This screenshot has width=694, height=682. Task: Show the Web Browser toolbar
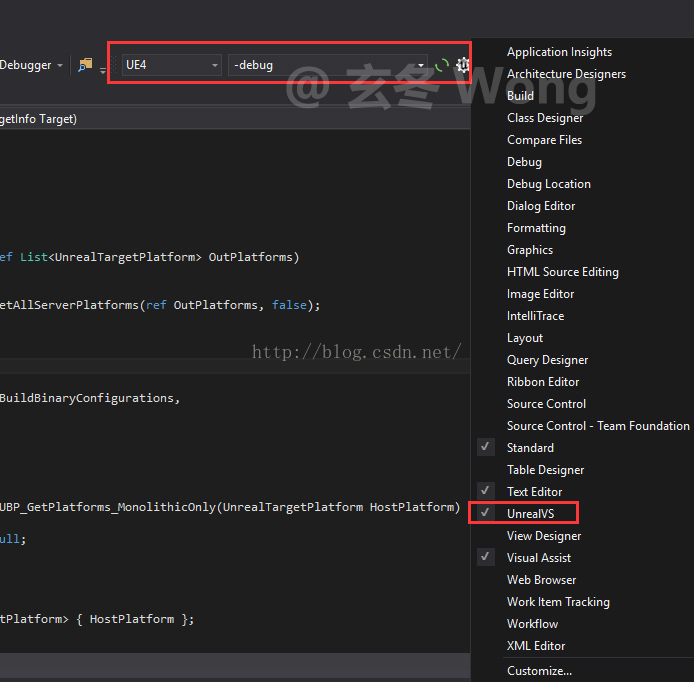[541, 580]
